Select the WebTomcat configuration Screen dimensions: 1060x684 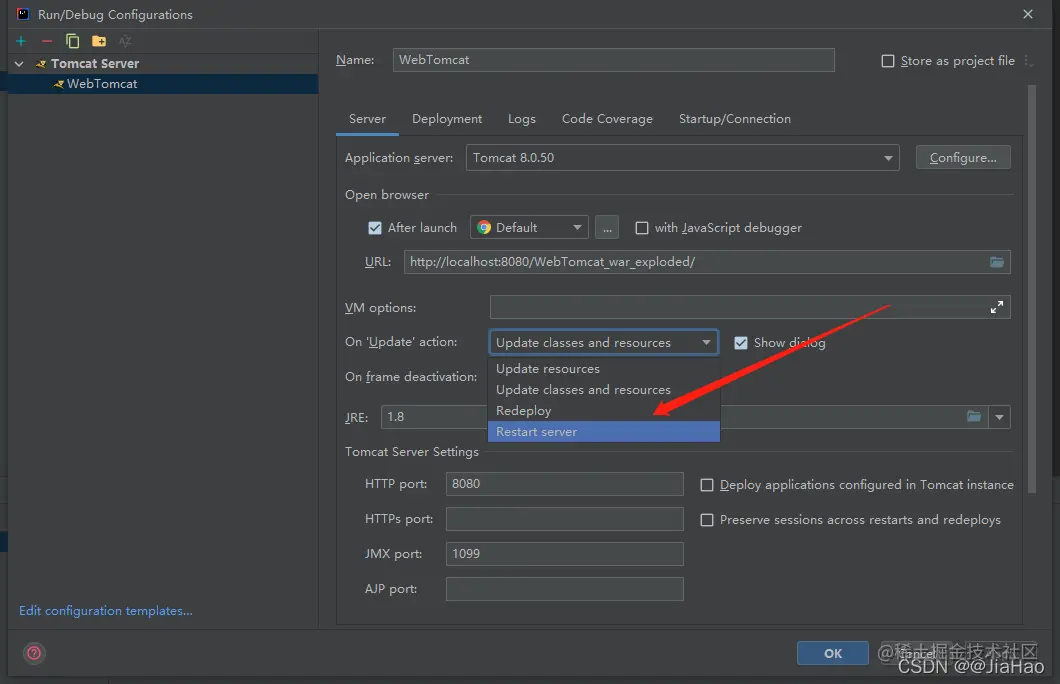click(x=162, y=84)
